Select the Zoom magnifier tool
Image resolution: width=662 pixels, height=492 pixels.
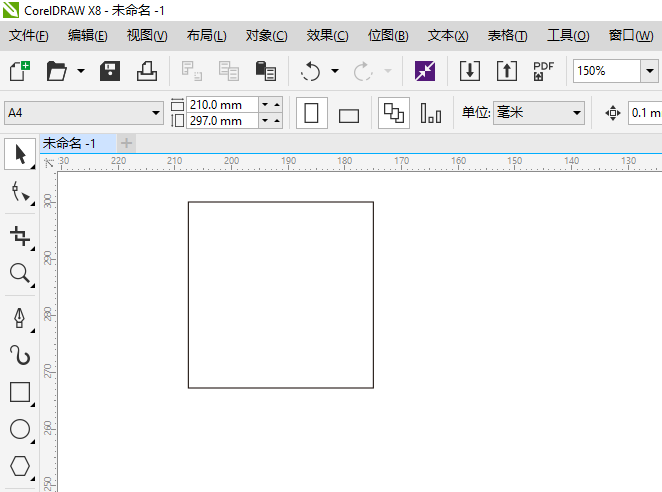click(20, 273)
